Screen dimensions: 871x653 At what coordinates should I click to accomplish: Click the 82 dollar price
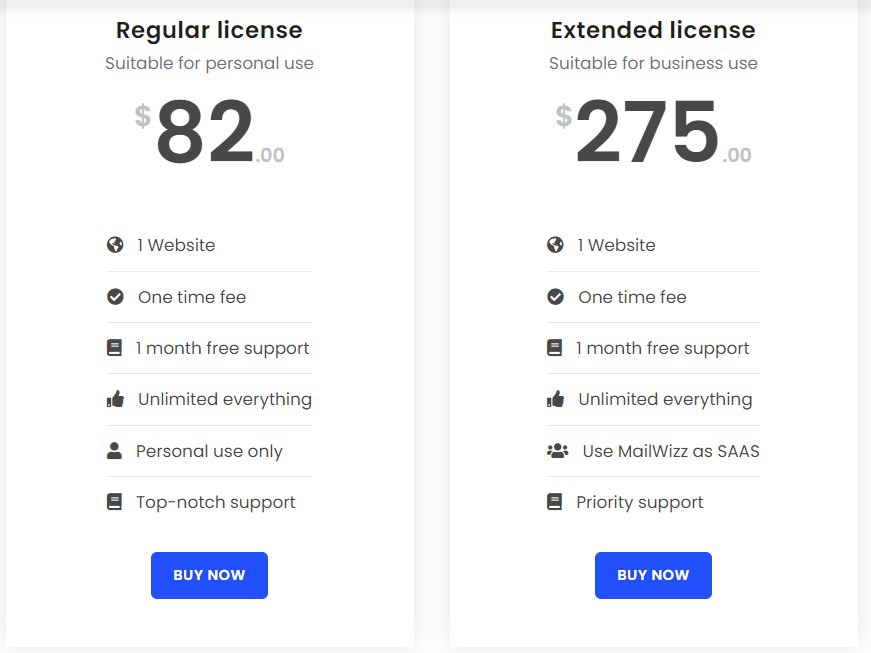pos(205,133)
